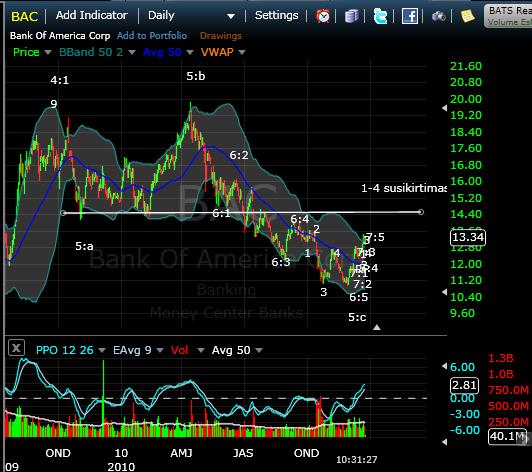Share chart via Twitter icon
Screen dimensions: 532x472
(x=380, y=16)
